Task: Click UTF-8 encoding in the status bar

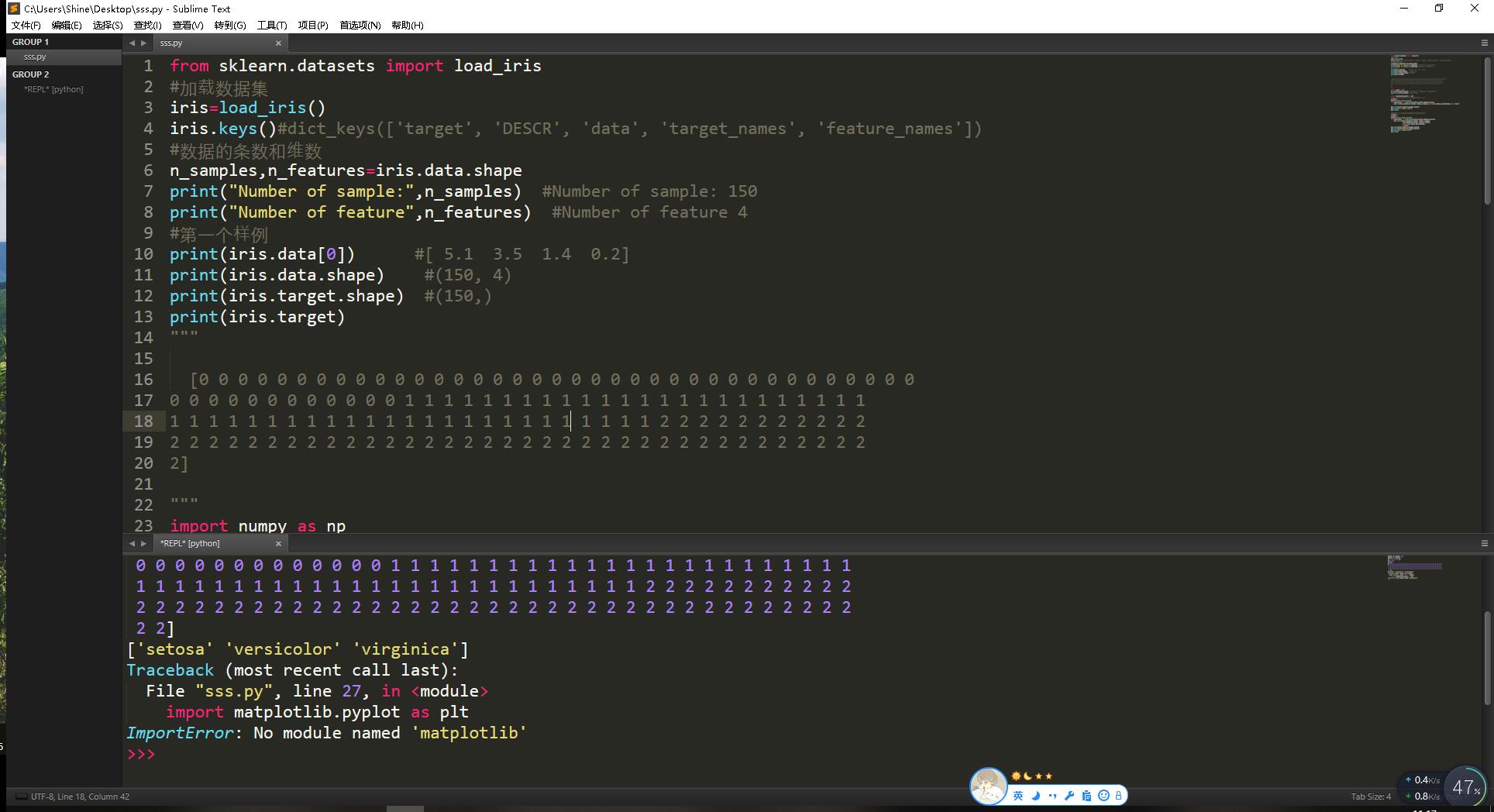Action: coord(41,796)
